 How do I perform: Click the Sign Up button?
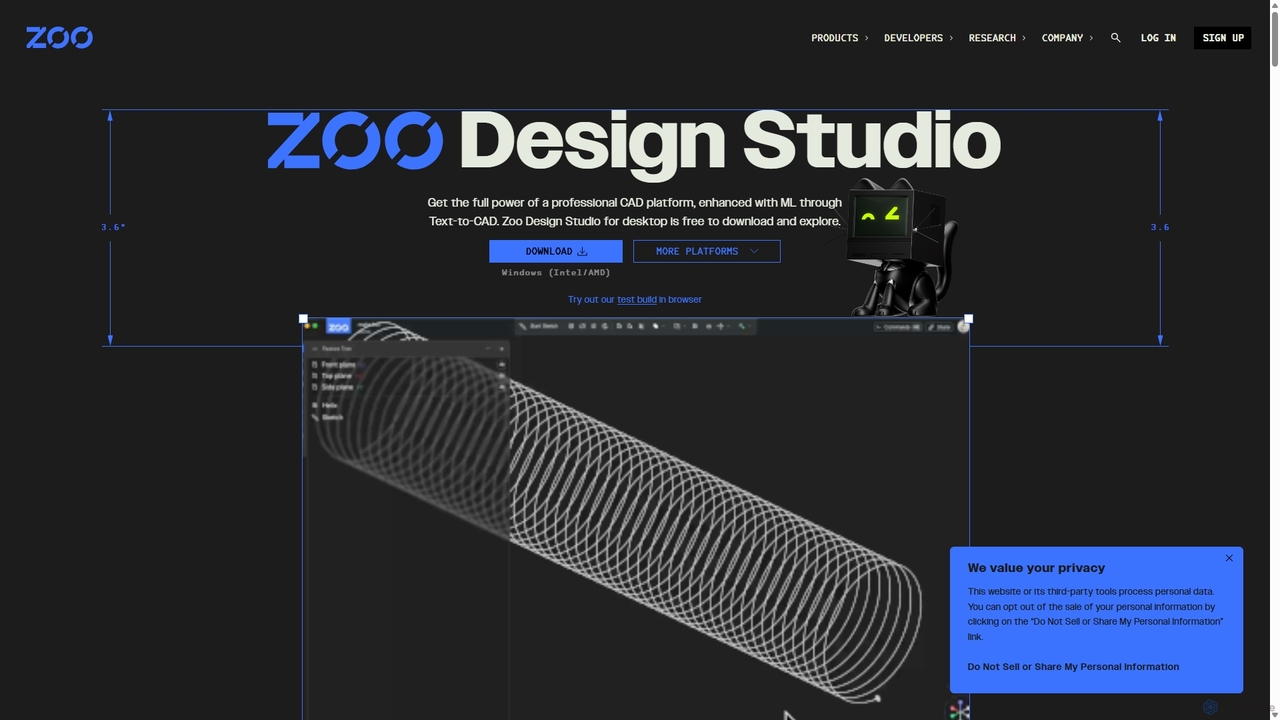[1222, 38]
